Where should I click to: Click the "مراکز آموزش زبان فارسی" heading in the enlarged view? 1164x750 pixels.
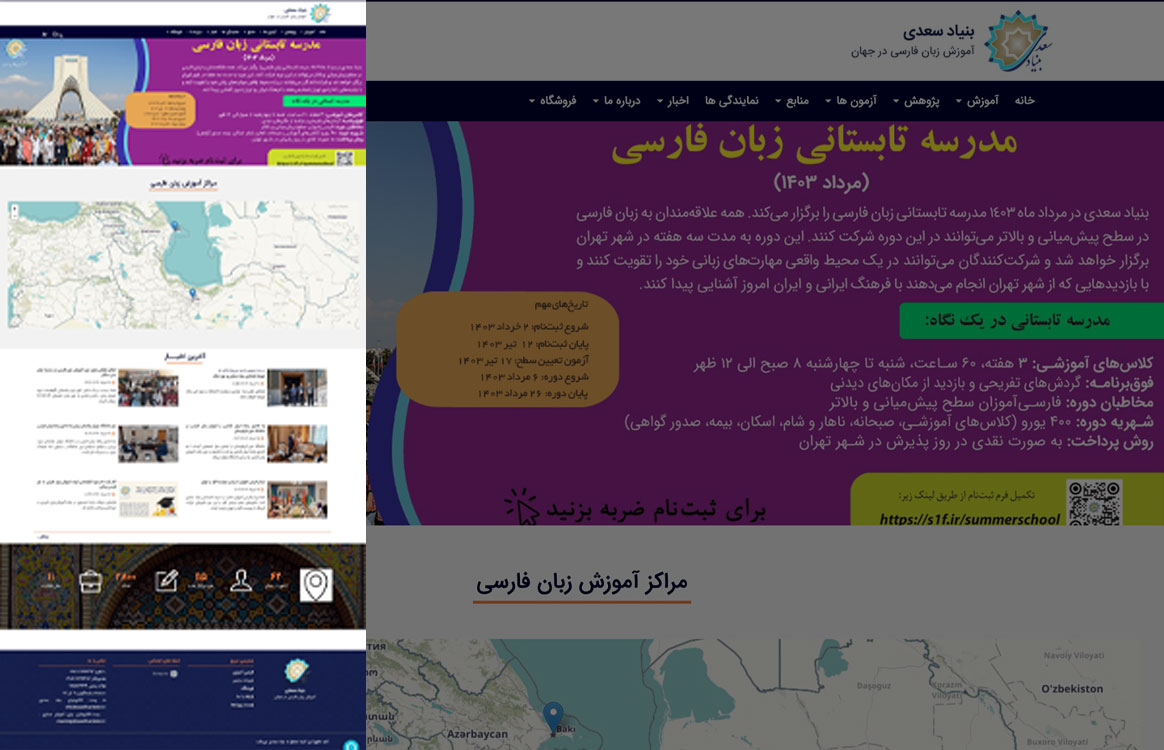tap(582, 582)
